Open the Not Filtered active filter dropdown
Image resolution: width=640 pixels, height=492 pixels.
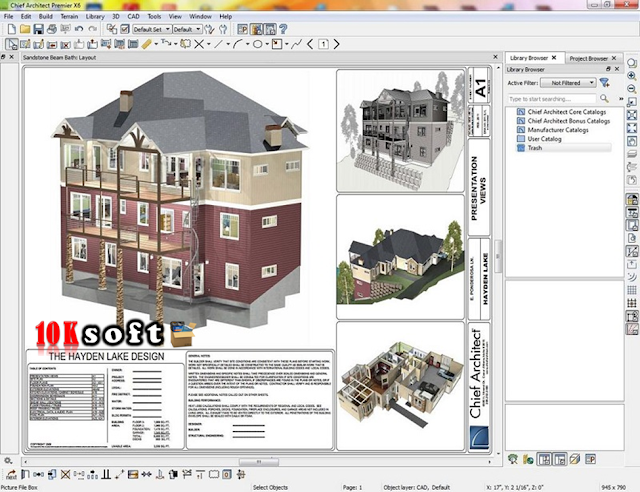tap(568, 83)
